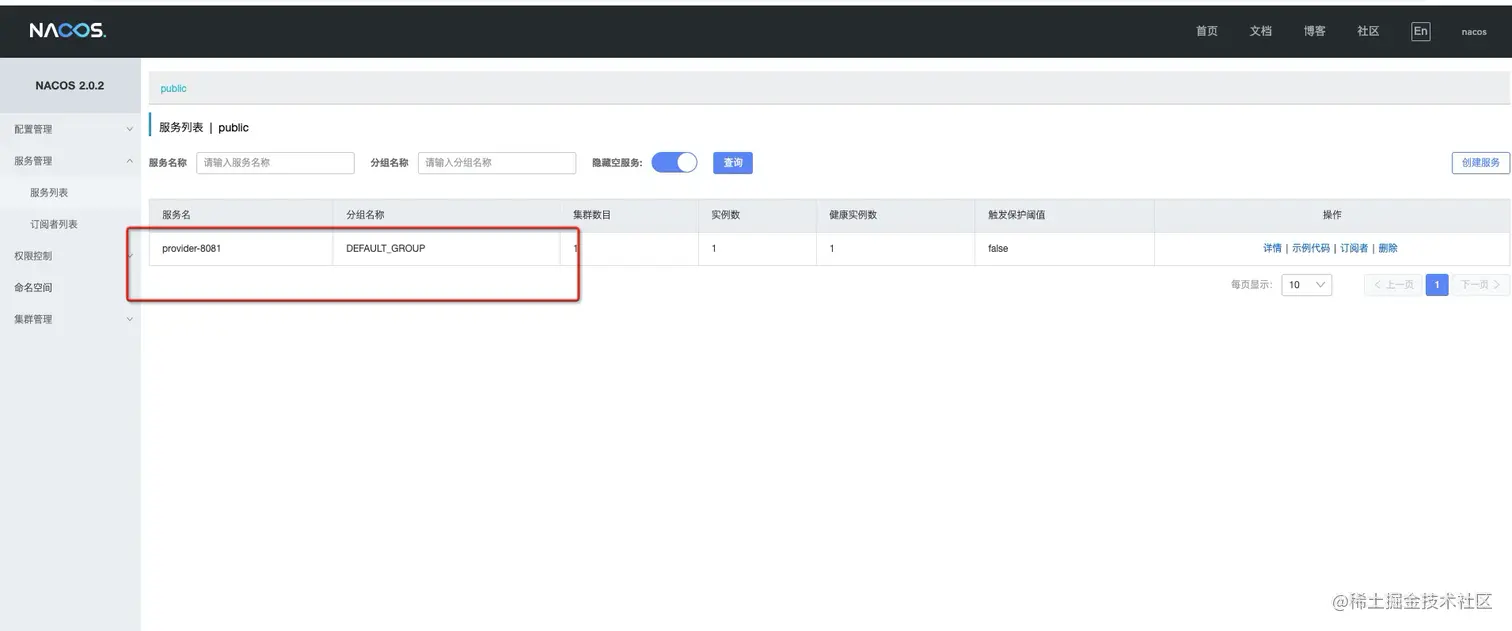Open 博客 in top navigation

point(1315,31)
